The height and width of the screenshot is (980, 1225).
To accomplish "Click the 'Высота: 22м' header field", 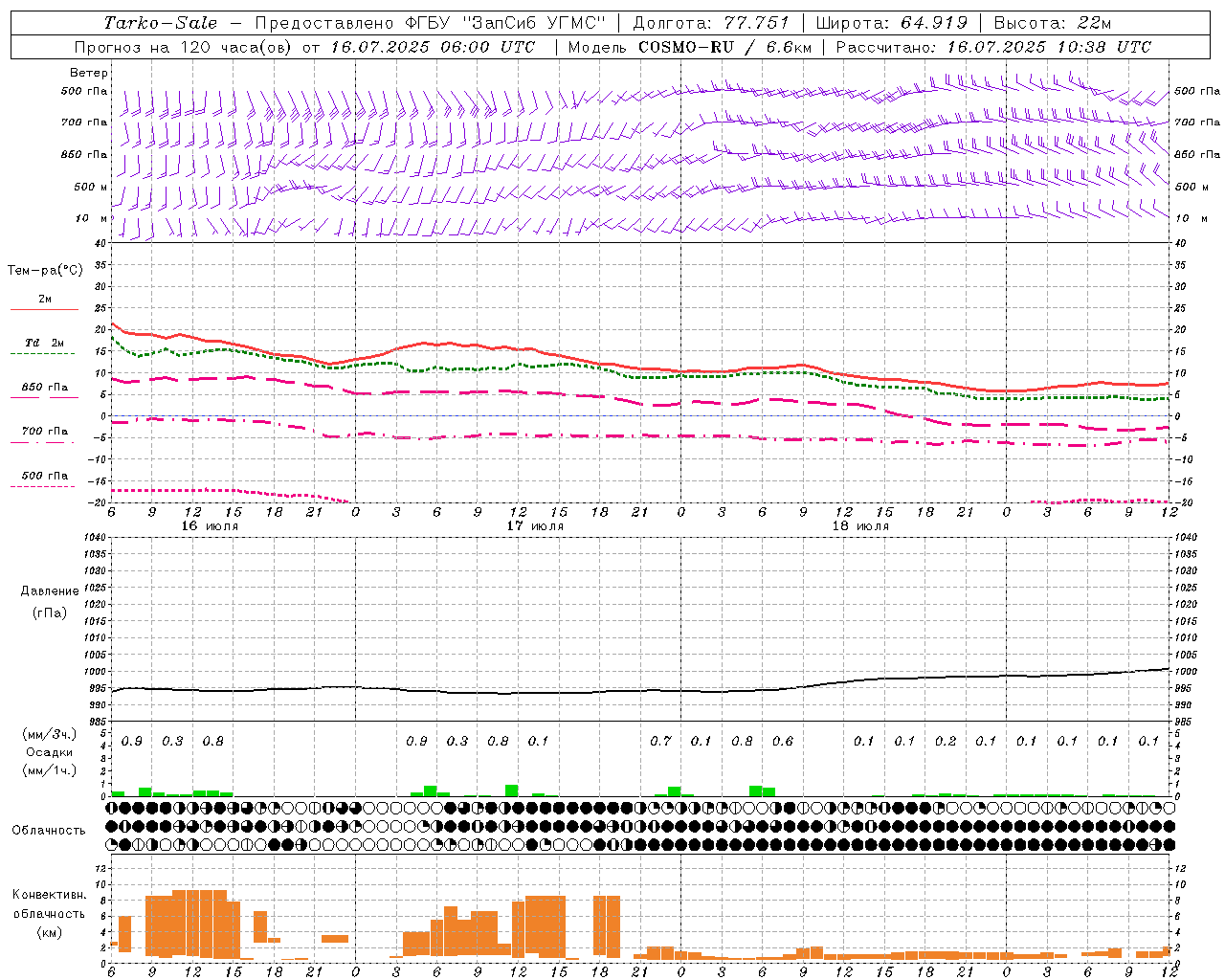I will pos(1053,23).
